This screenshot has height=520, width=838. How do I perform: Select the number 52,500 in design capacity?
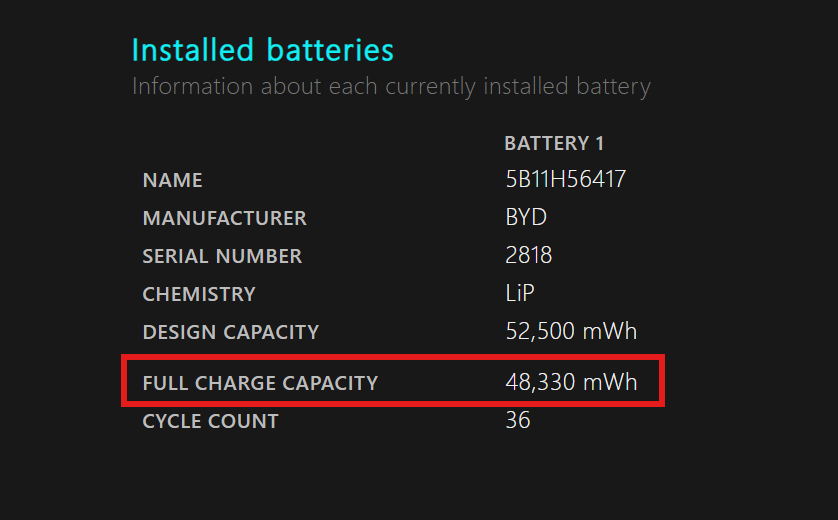[541, 332]
